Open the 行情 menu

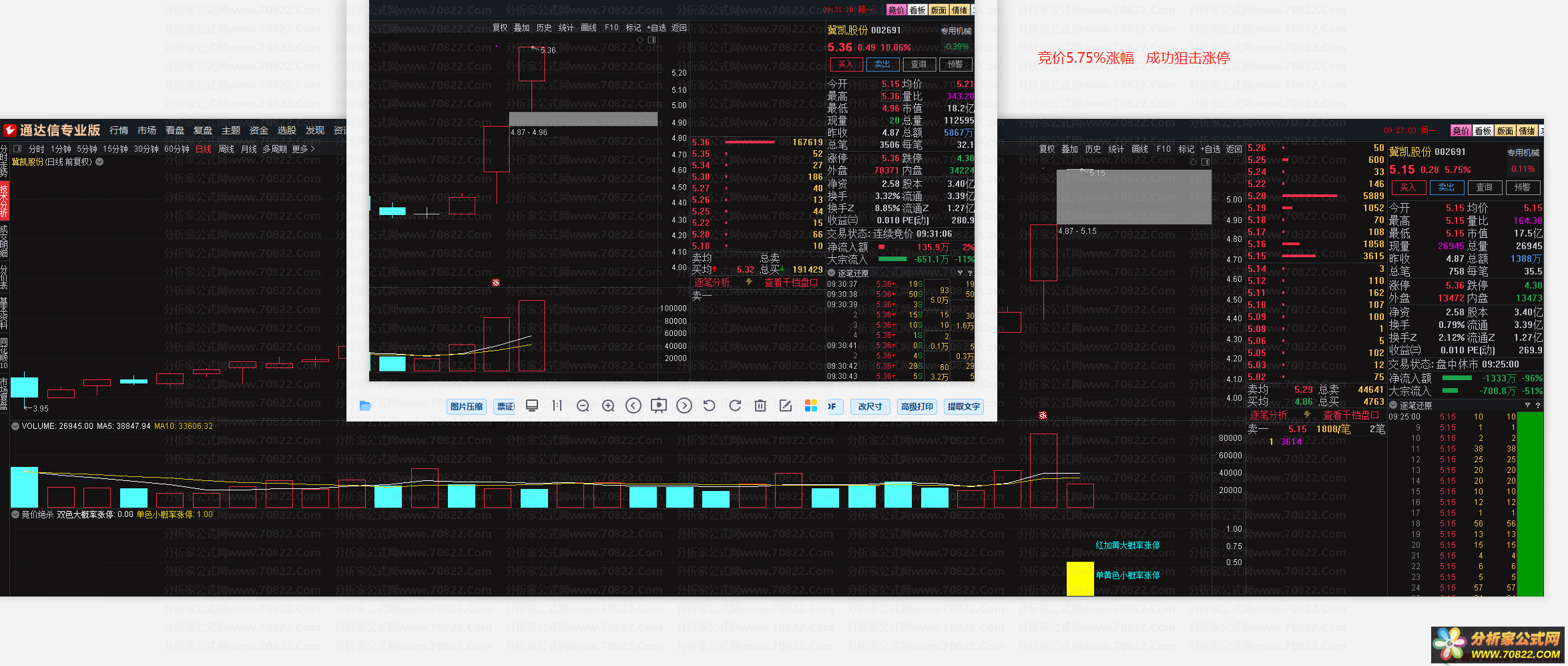(119, 130)
